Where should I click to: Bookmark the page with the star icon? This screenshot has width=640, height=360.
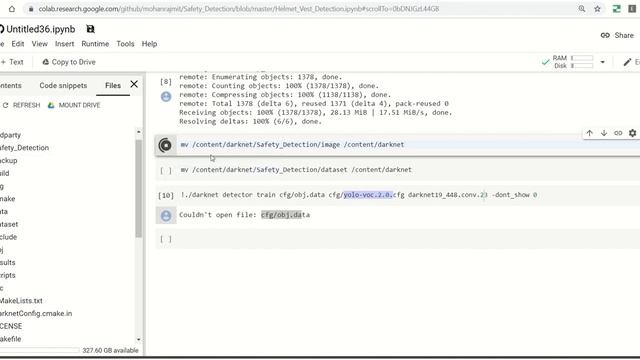[x=598, y=9]
